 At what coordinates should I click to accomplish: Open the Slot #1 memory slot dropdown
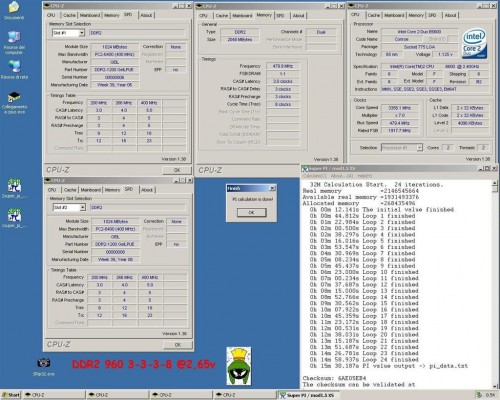[82, 33]
